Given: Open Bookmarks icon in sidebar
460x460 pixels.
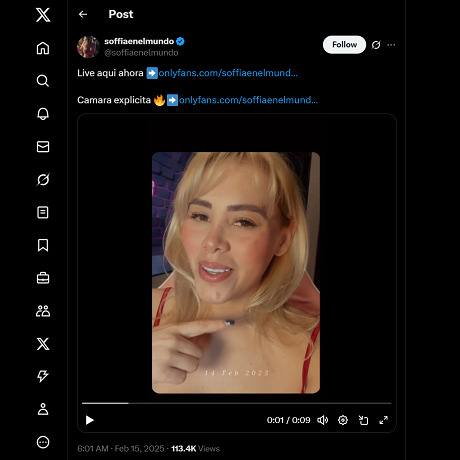Looking at the screenshot, I should coord(43,245).
